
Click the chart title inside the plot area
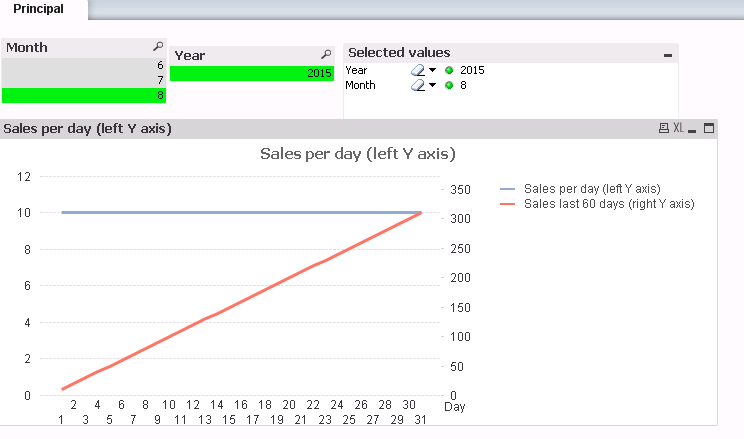click(357, 153)
